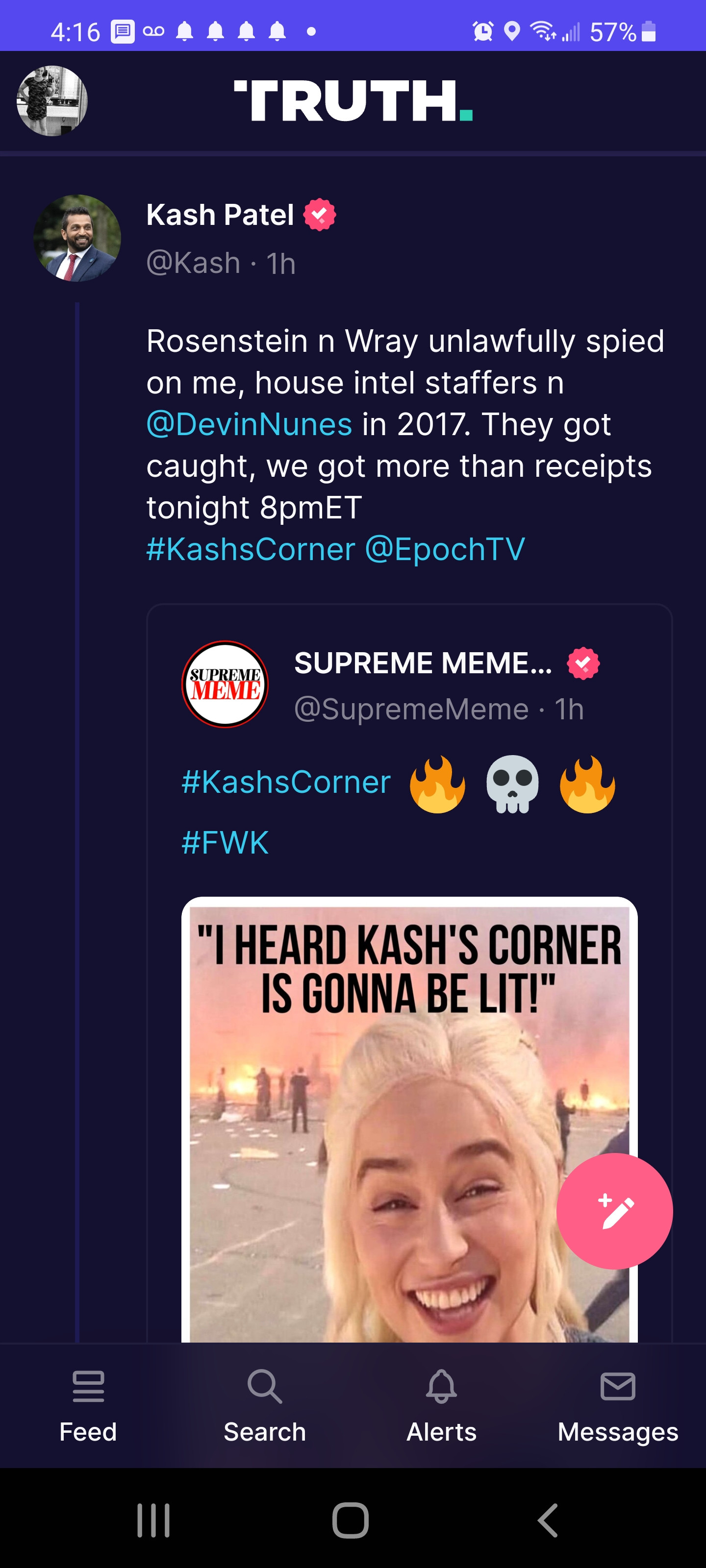Screen dimensions: 706x1568
Task: Follow the @DevinNunes mention link
Action: [249, 424]
